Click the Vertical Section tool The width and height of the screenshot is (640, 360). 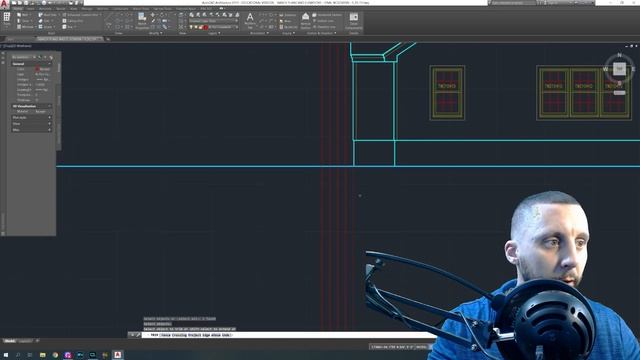coord(305,20)
